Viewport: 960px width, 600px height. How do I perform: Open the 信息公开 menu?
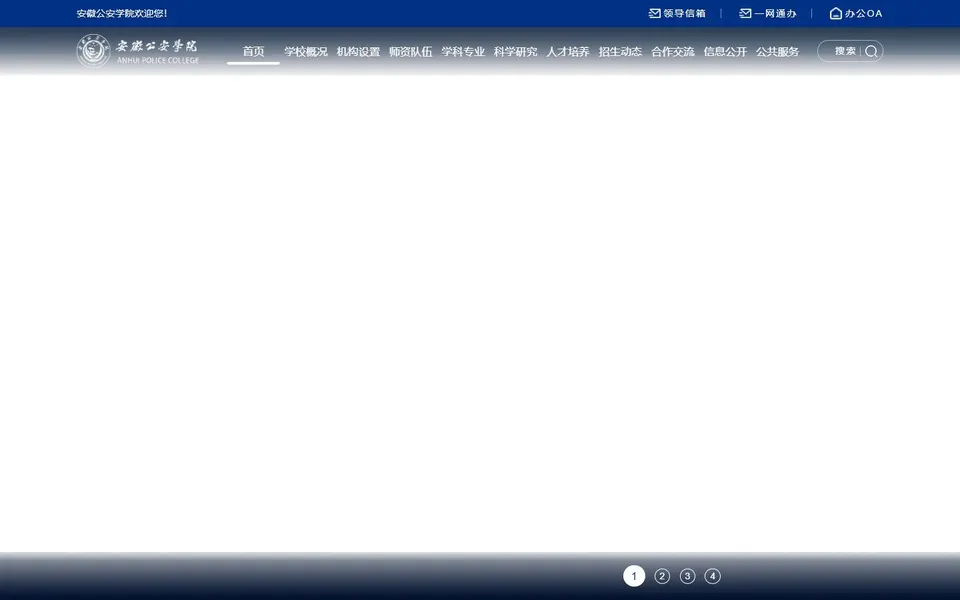pyautogui.click(x=725, y=51)
